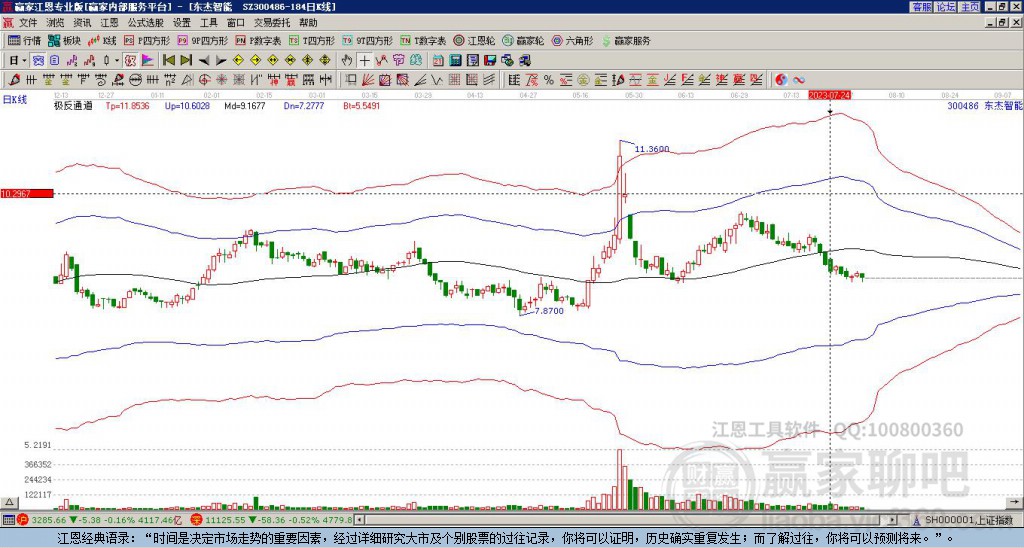The width and height of the screenshot is (1024, 548).
Task: Open the 文件 menu
Action: coord(28,23)
